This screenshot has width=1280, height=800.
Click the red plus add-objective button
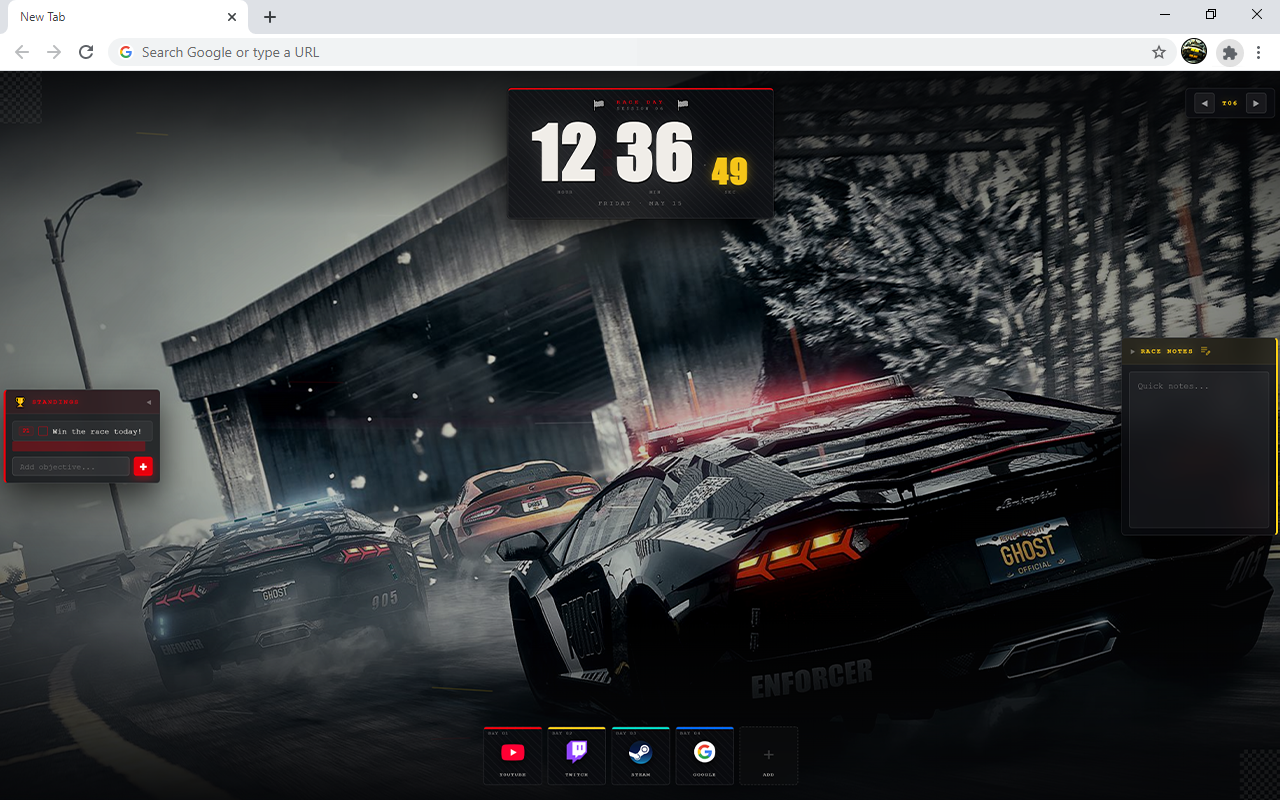coord(143,466)
